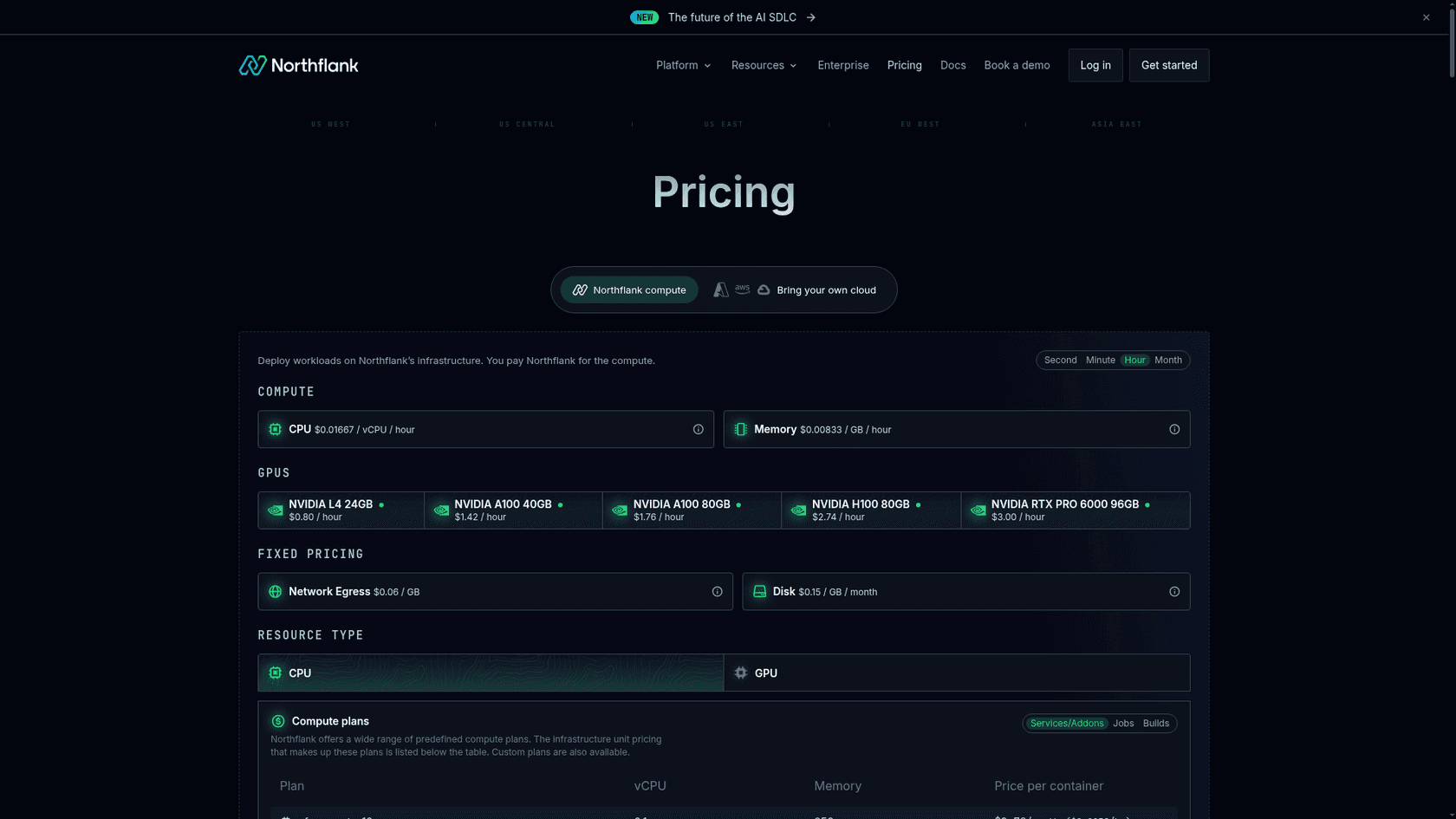Switch billing period to Minute

(1101, 361)
